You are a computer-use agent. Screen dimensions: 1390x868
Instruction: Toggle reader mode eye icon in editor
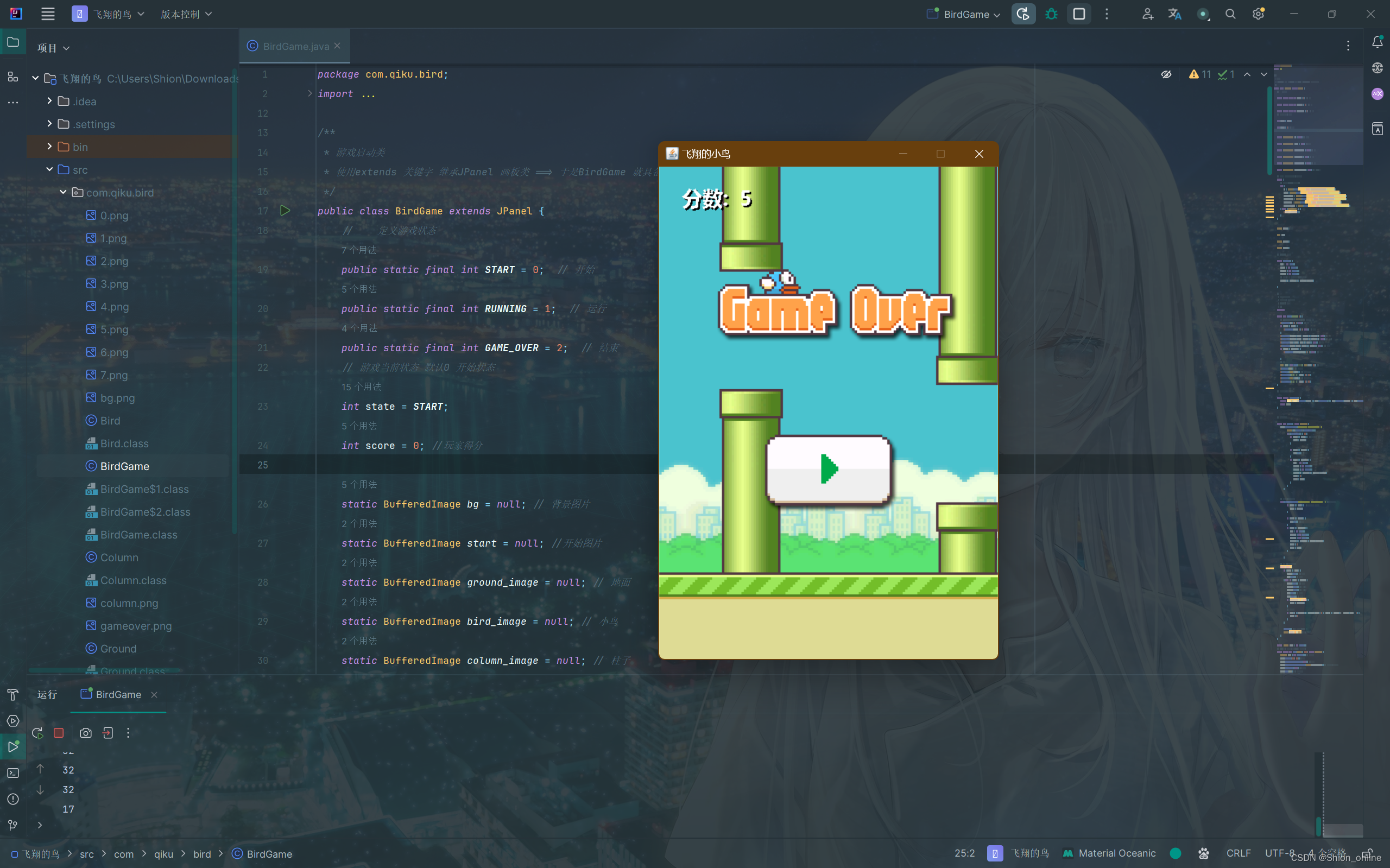click(x=1166, y=74)
